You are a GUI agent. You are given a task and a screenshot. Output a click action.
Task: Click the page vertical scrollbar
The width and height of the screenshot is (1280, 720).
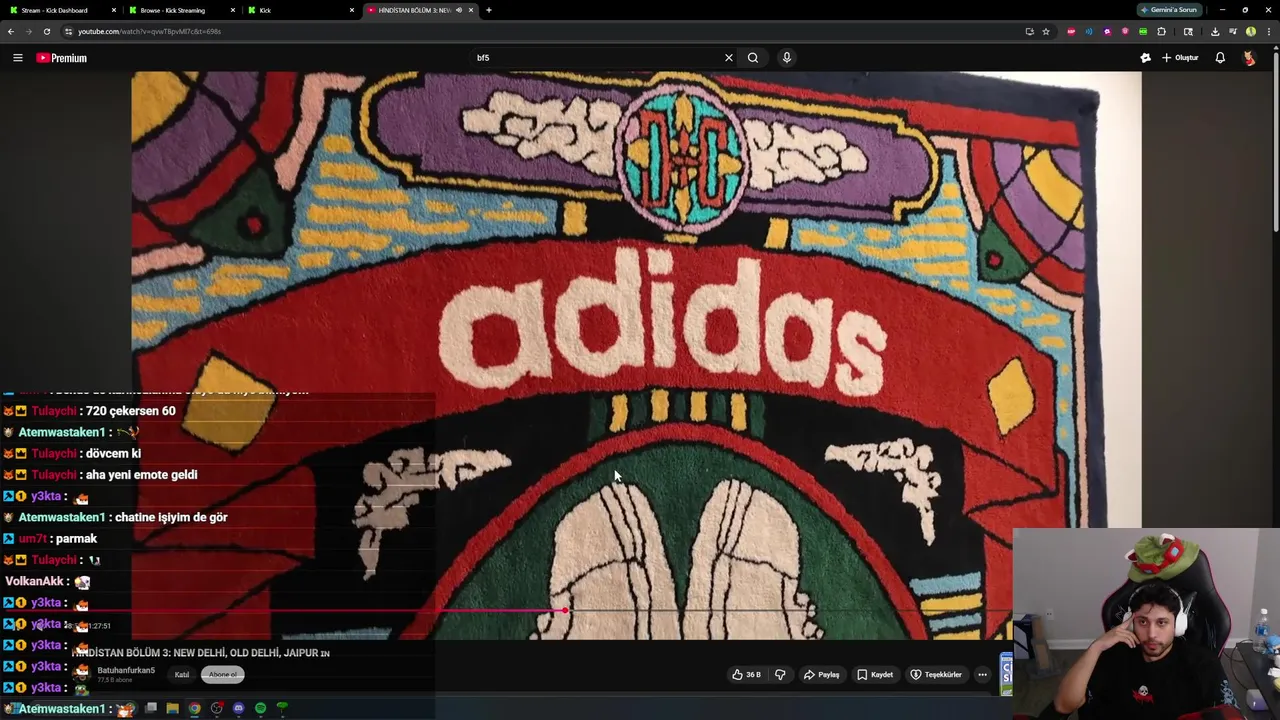point(1275,140)
